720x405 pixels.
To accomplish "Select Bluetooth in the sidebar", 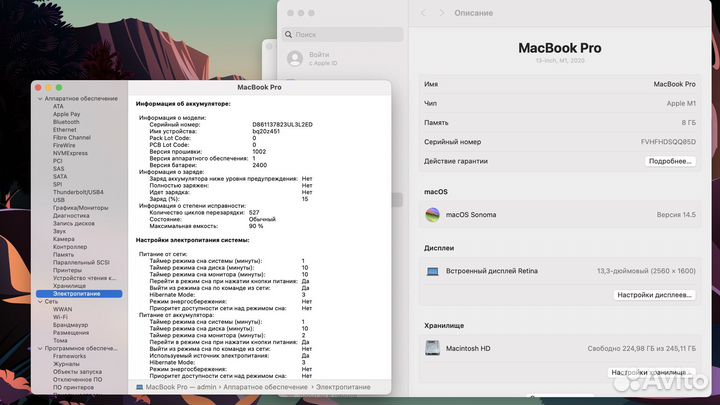I will pyautogui.click(x=66, y=122).
